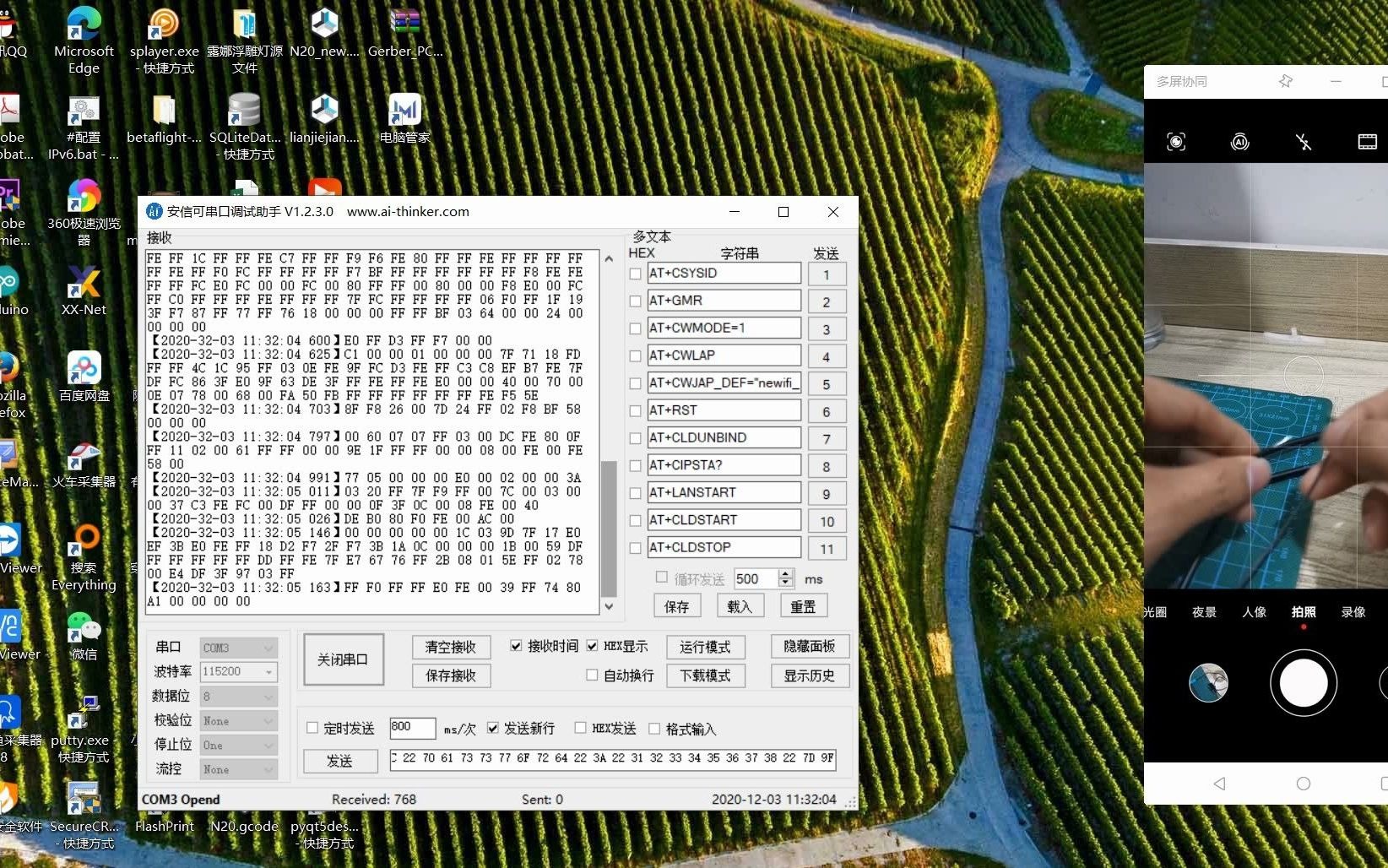This screenshot has width=1388, height=868.
Task: Open 火车采集器 desktop icon
Action: (x=84, y=463)
